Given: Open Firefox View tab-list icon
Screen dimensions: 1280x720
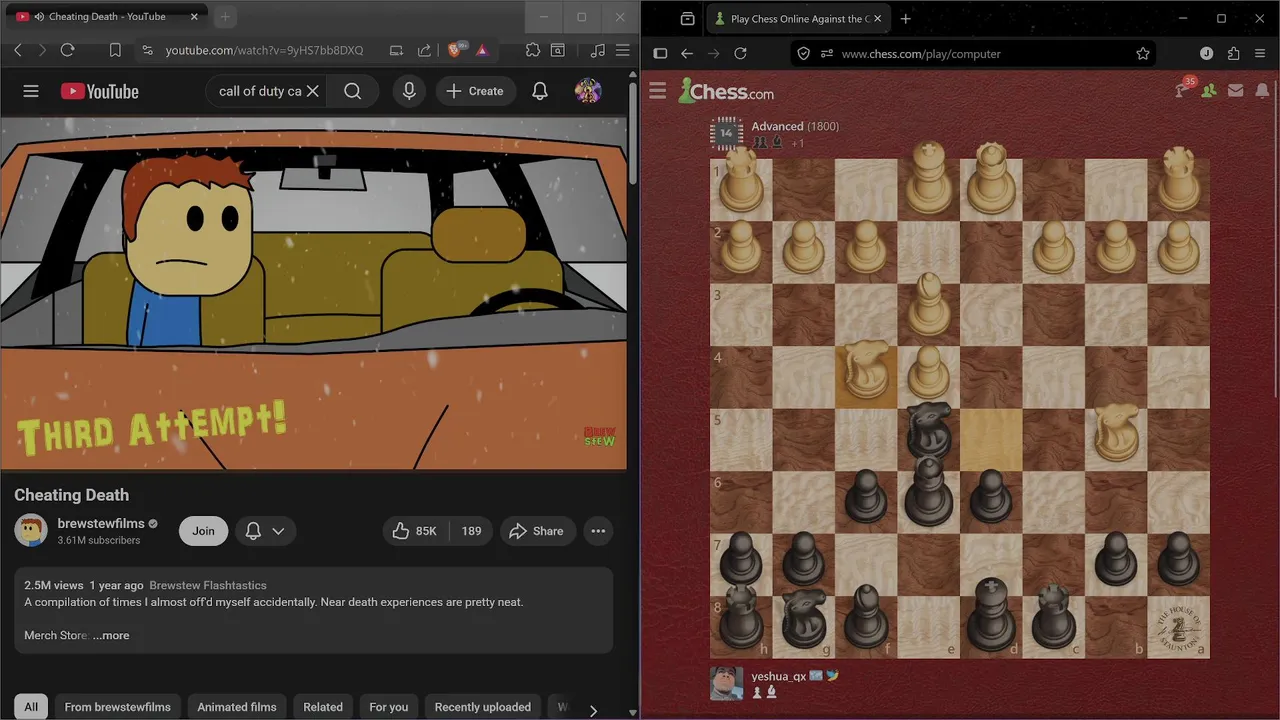Looking at the screenshot, I should (687, 19).
